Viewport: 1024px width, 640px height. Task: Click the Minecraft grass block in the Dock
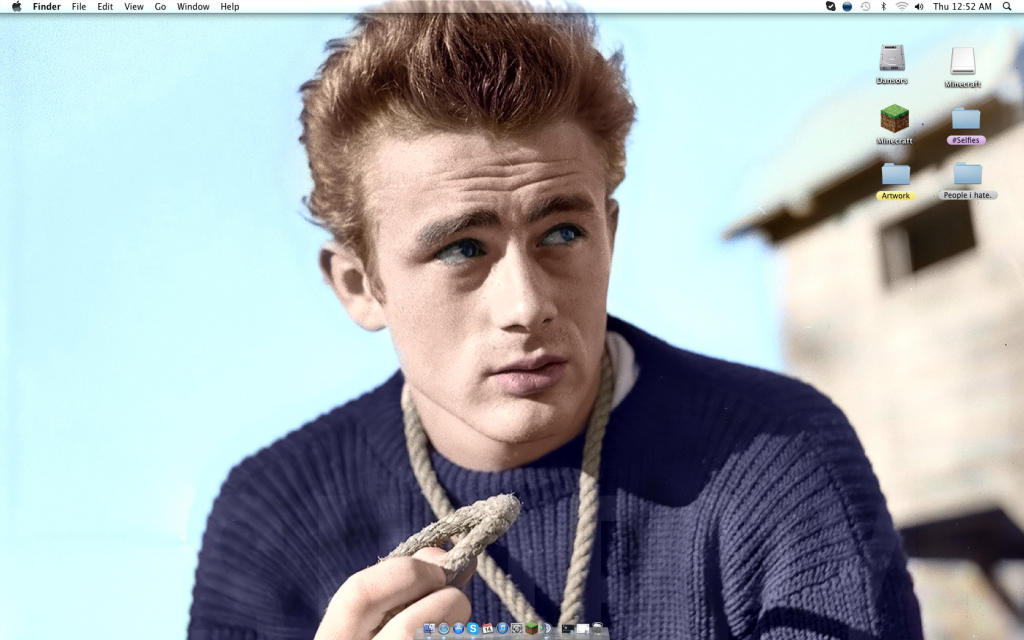531,628
